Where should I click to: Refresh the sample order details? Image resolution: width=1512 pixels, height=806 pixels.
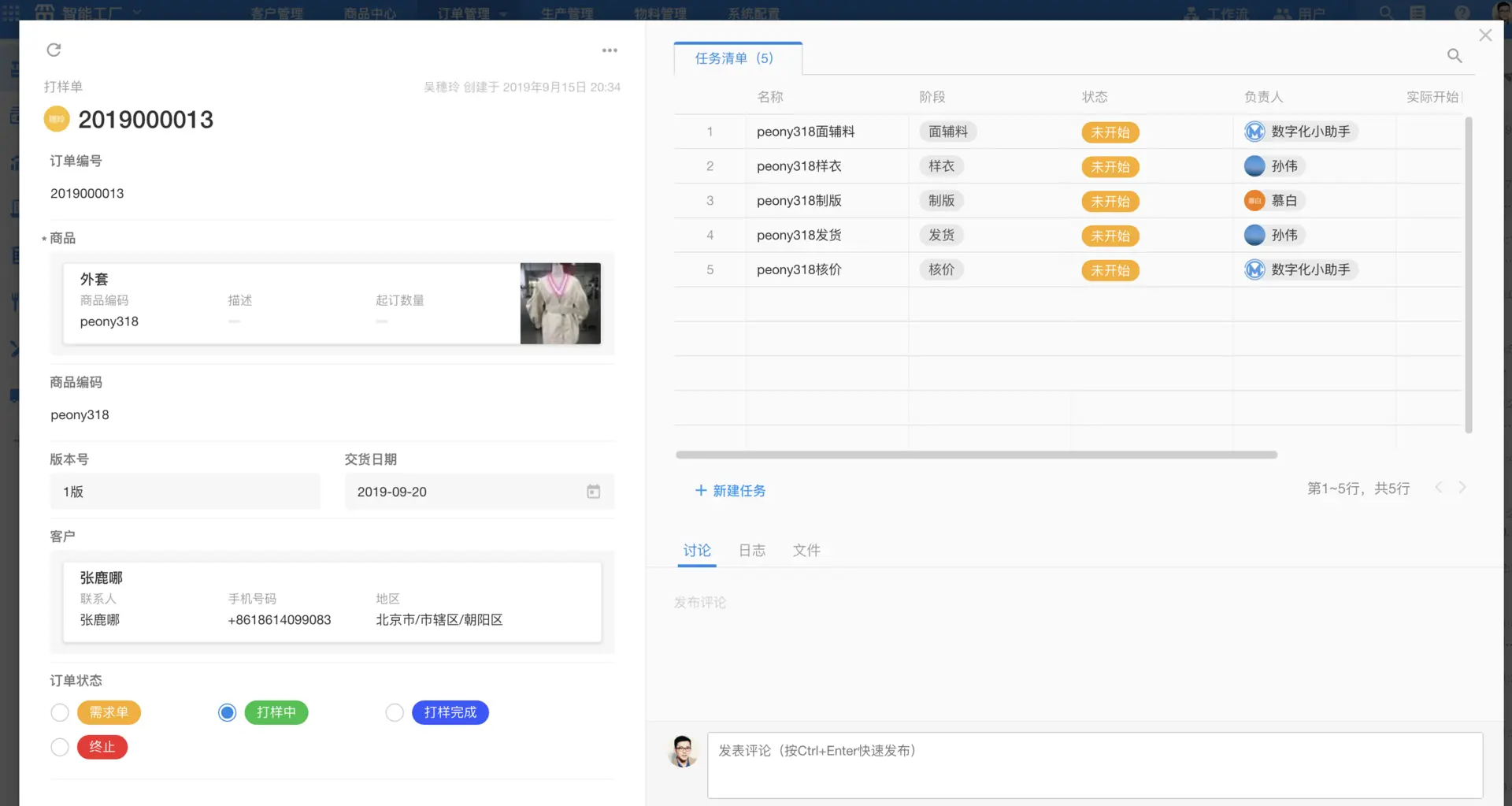pyautogui.click(x=54, y=50)
